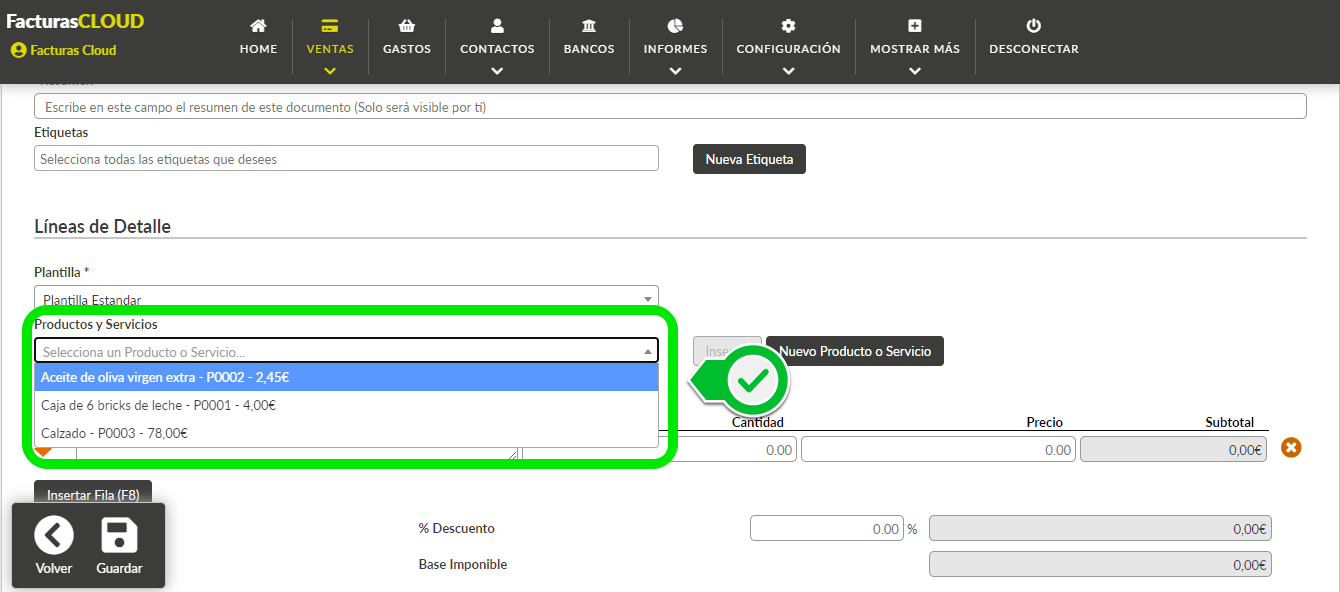
Task: Click the Bancos bank building icon
Action: [589, 26]
